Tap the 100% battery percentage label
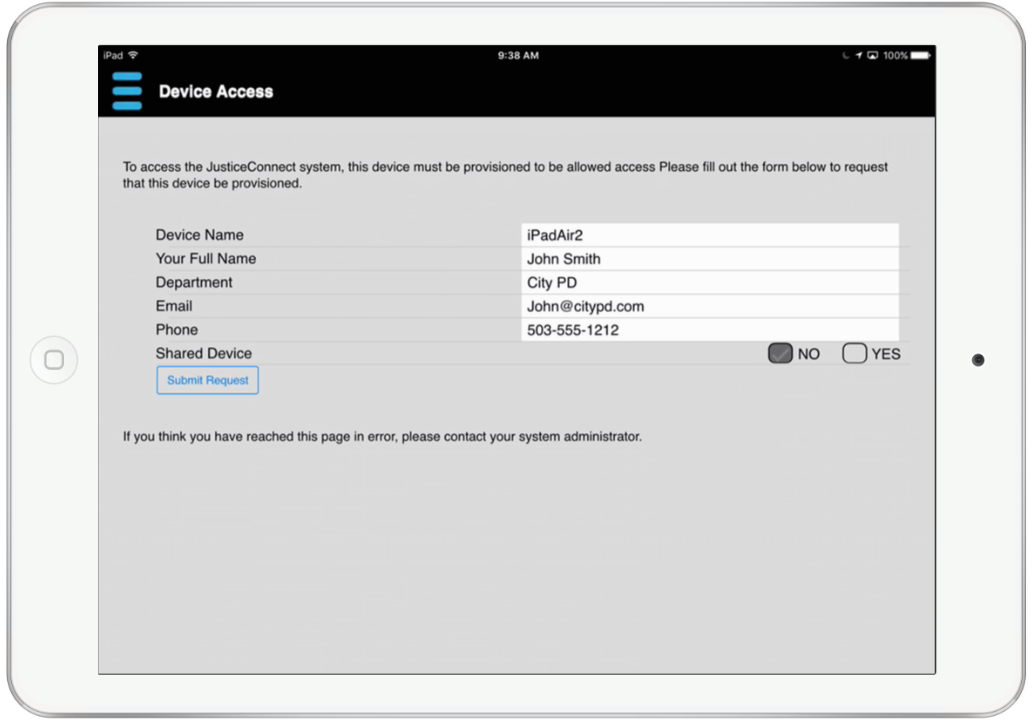Viewport: 1033px width, 720px height. coord(896,56)
